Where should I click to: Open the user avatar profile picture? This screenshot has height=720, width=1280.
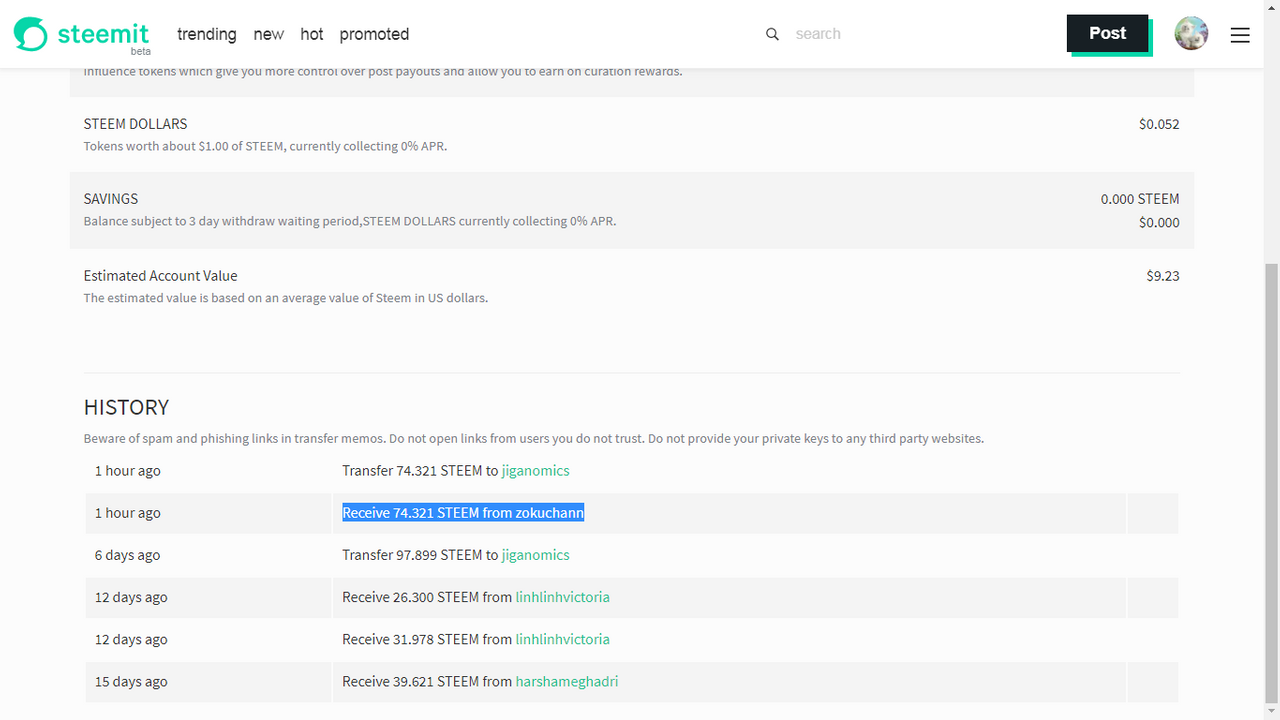(x=1191, y=34)
